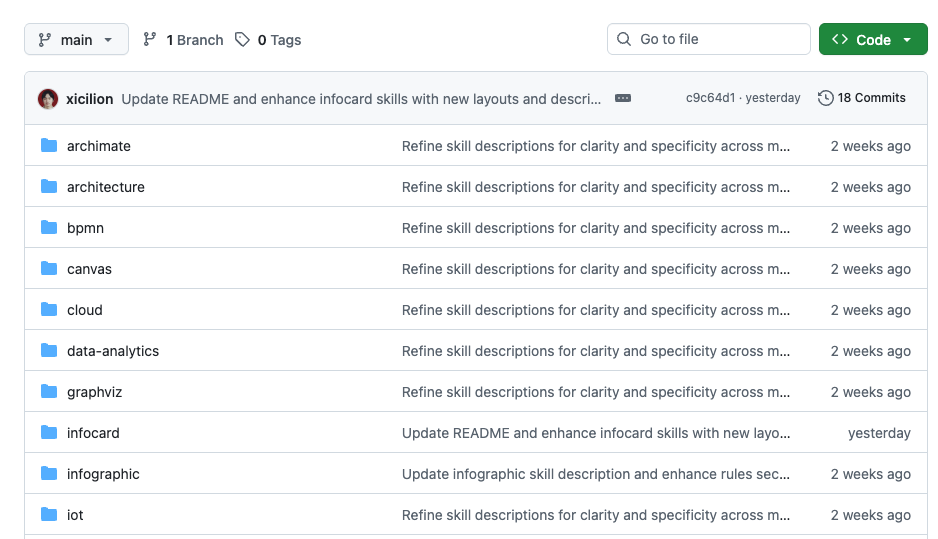Click the folder icon for canvas
Image resolution: width=938 pixels, height=539 pixels.
(x=49, y=269)
